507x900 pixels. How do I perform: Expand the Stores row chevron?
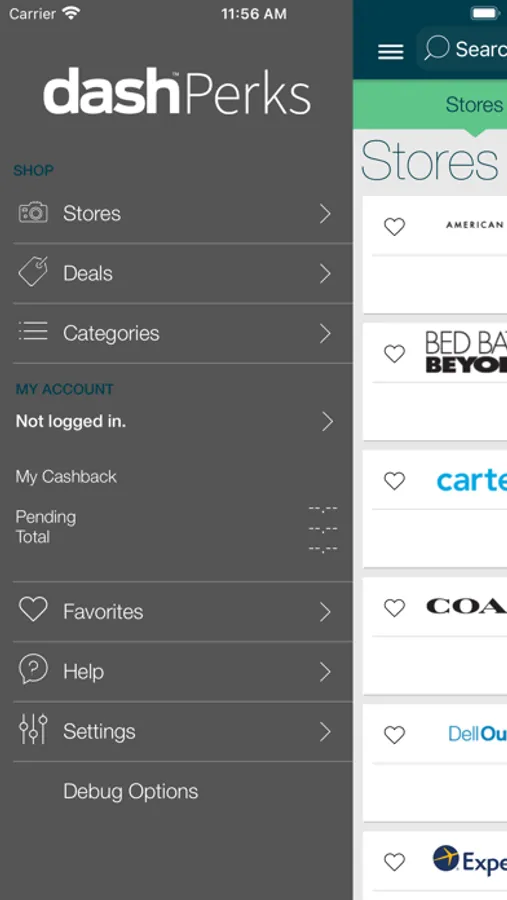(326, 214)
